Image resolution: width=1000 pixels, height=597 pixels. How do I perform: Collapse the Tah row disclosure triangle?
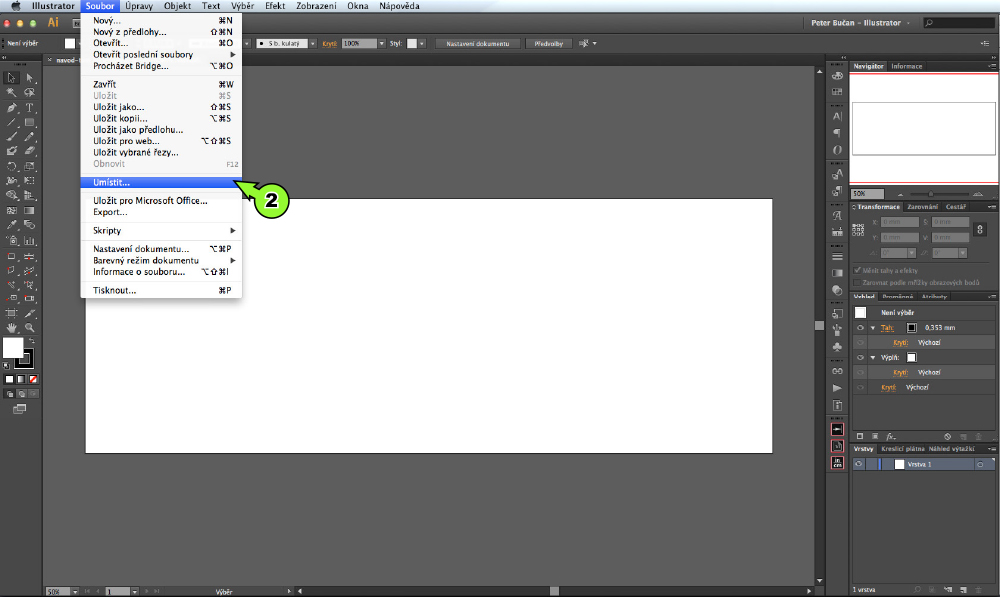tap(873, 328)
